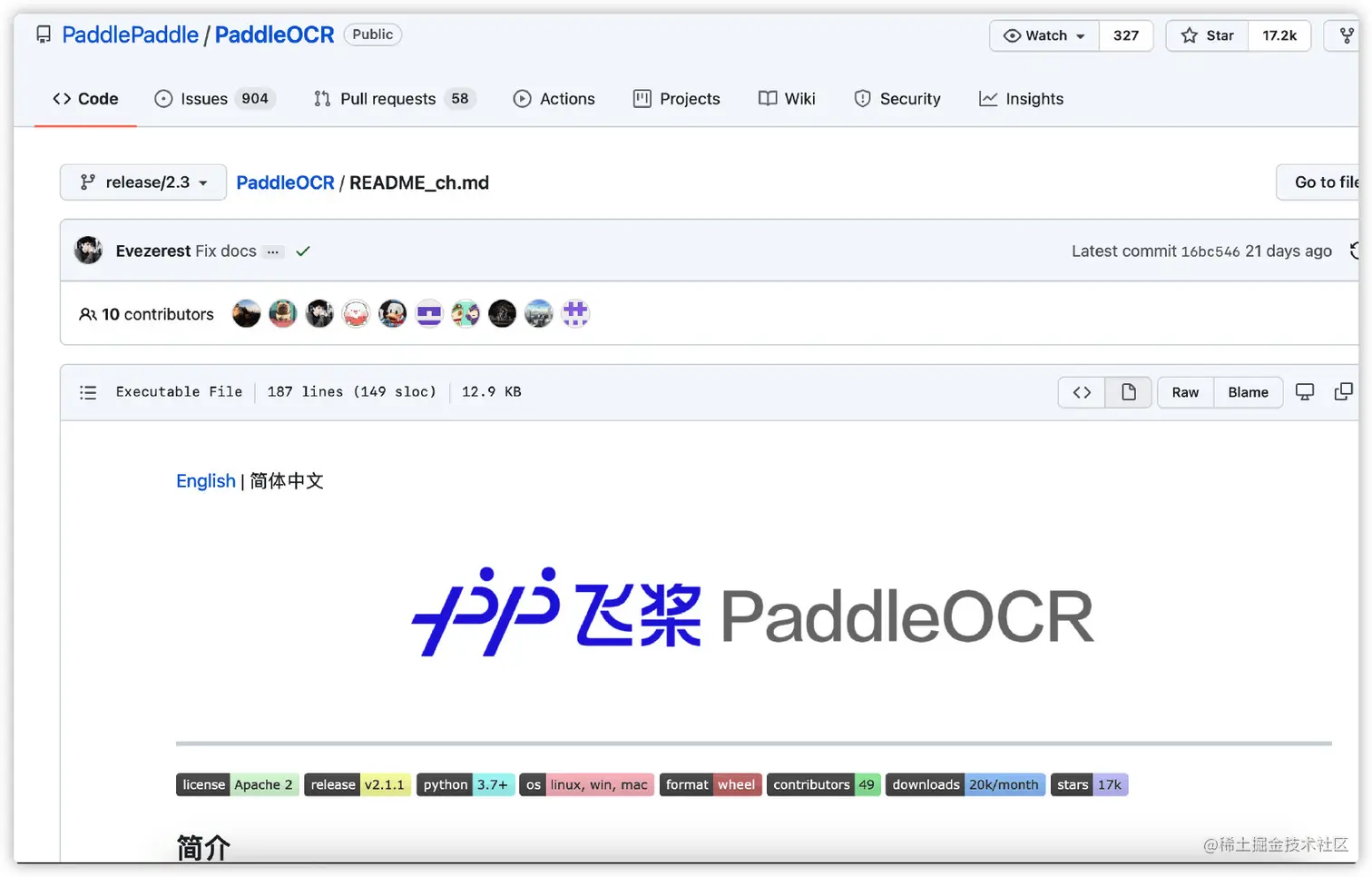The image size is (1372, 877).
Task: Click the Watch button
Action: click(1044, 35)
